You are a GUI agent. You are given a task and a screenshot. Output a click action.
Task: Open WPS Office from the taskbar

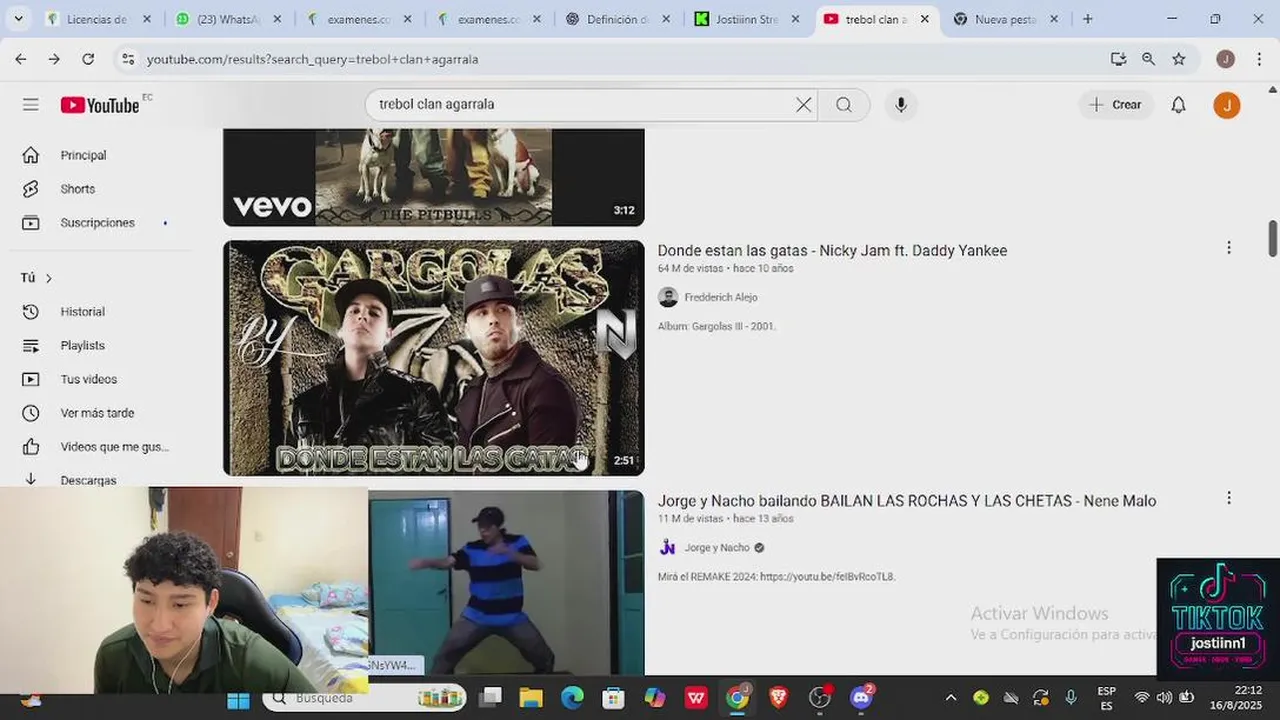pyautogui.click(x=696, y=698)
